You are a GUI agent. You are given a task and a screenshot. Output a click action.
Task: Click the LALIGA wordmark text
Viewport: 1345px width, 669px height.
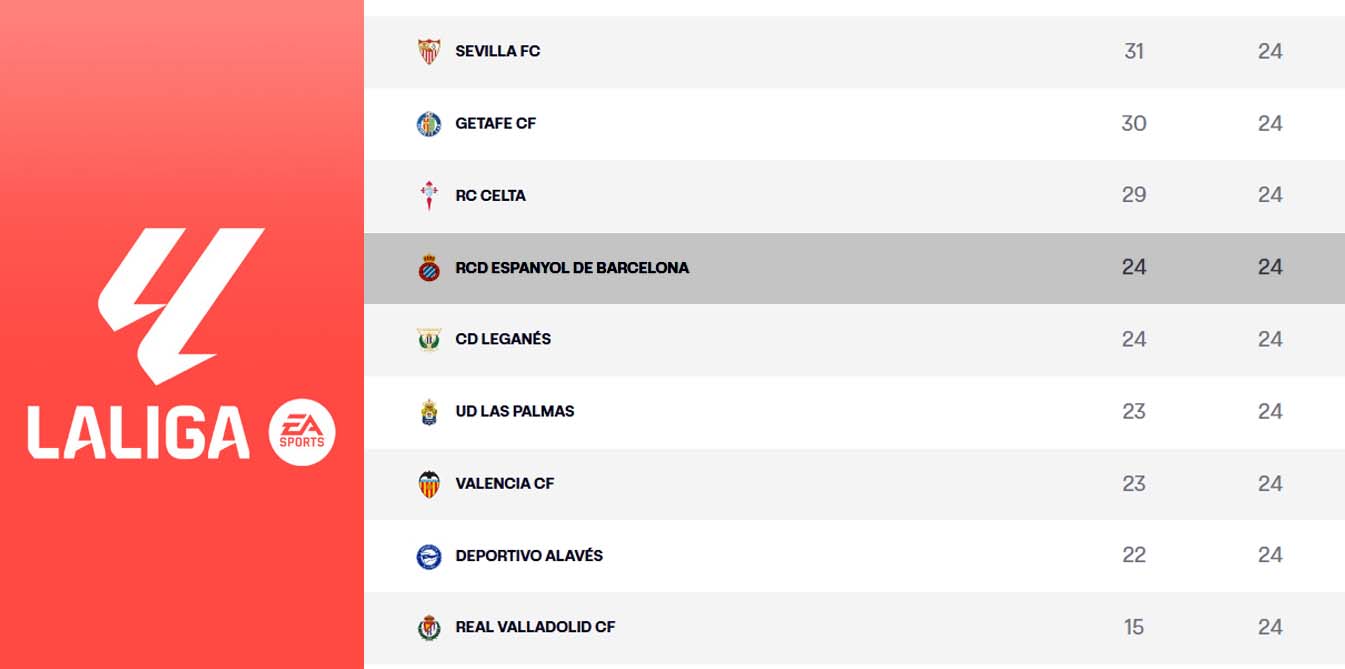tap(138, 434)
